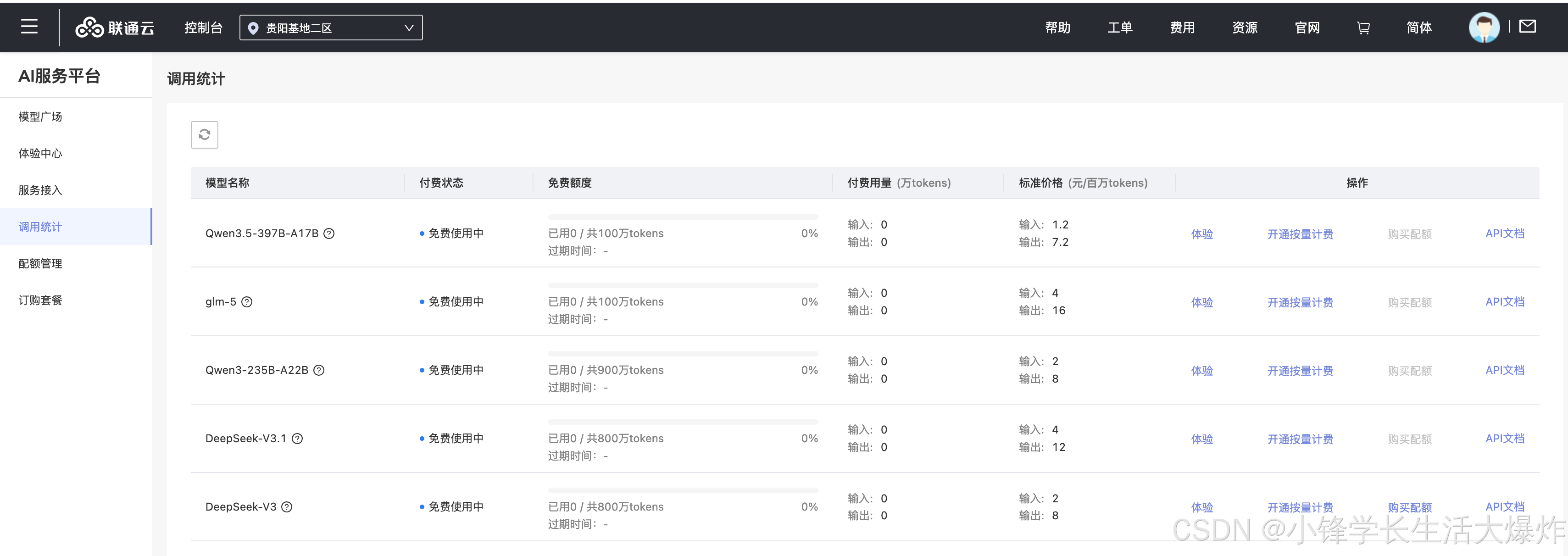Click 体验 link for glm-5
The image size is (1568, 556).
pyautogui.click(x=1201, y=302)
